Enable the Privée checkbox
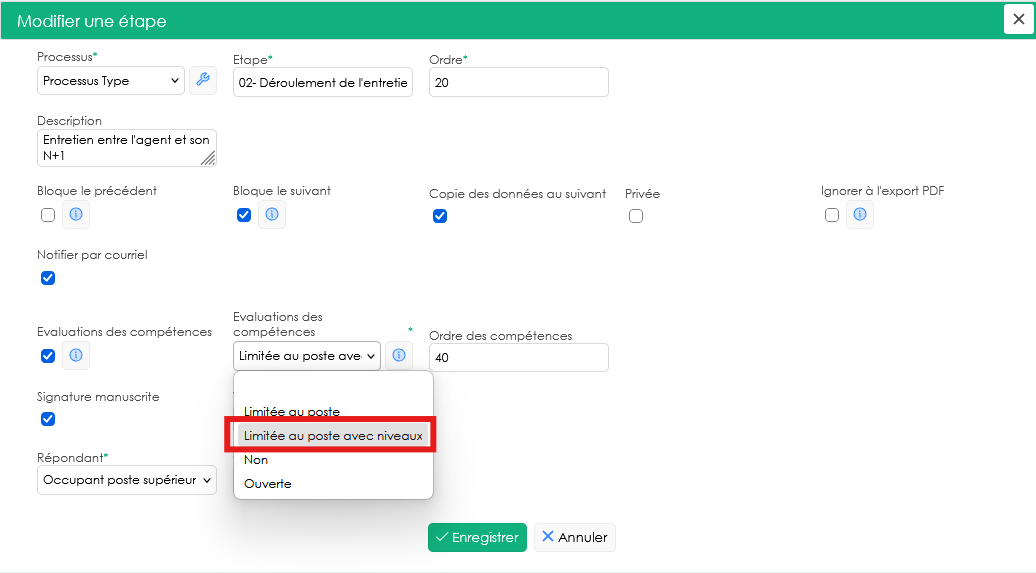1036x573 pixels. click(636, 216)
